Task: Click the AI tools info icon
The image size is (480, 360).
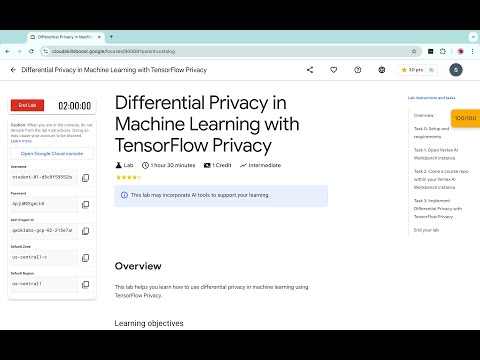Action: pyautogui.click(x=124, y=195)
